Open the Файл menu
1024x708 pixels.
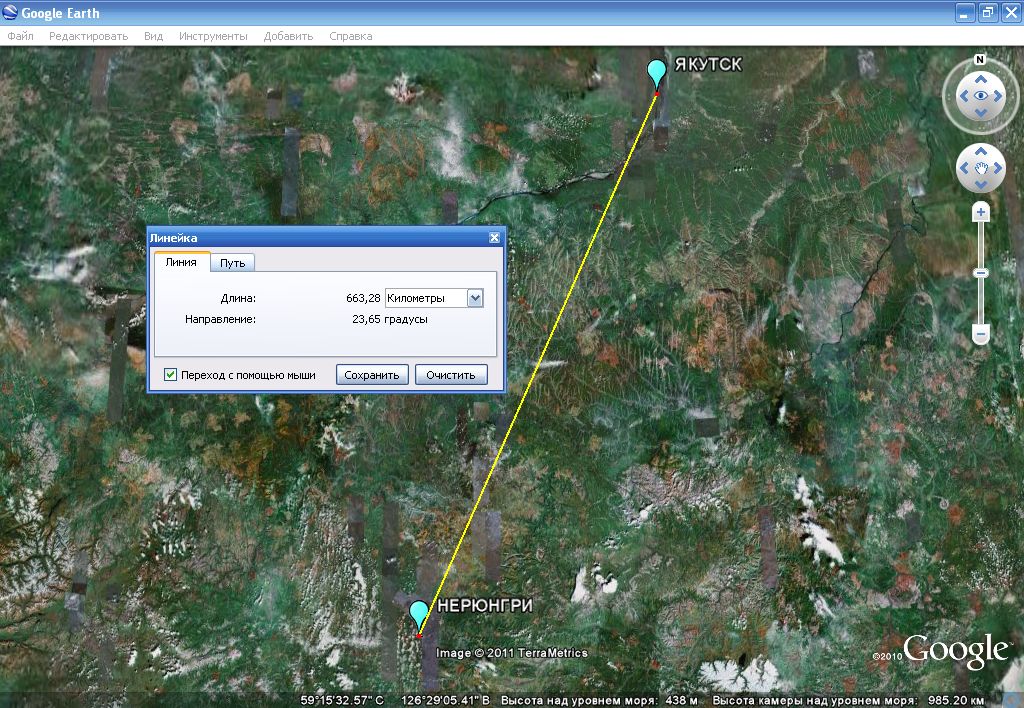[x=20, y=36]
